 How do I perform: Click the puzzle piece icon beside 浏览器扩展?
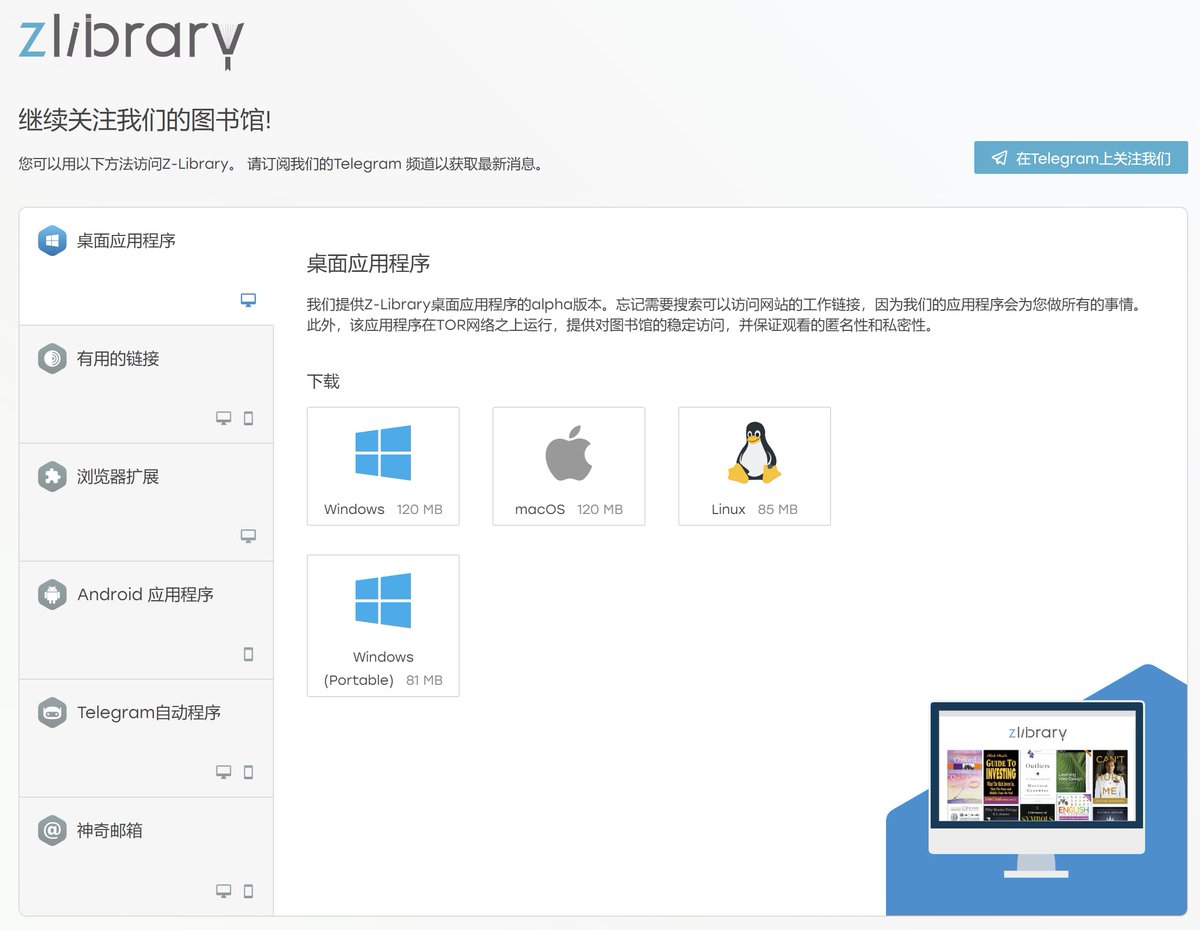coord(52,477)
